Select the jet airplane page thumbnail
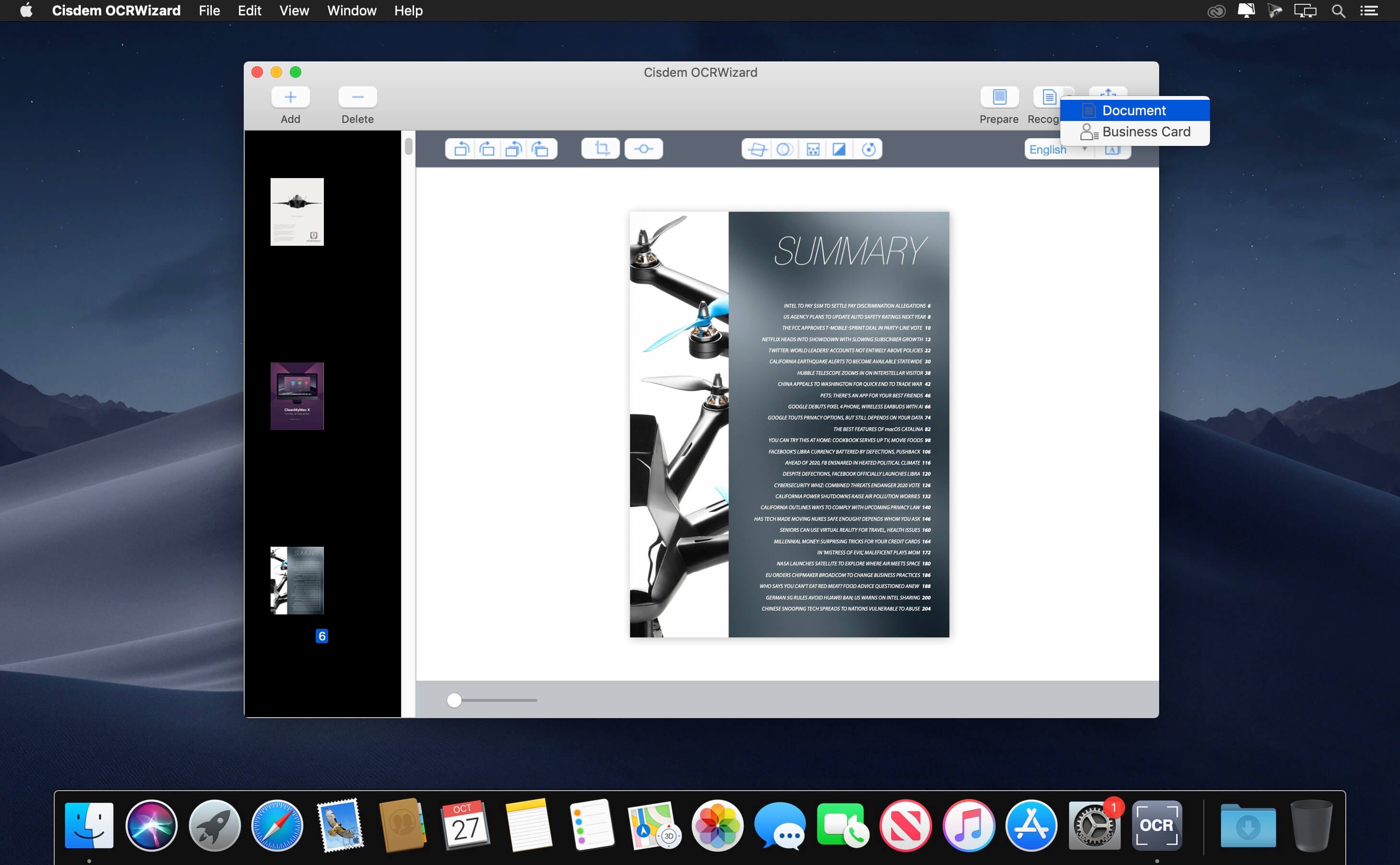The width and height of the screenshot is (1400, 865). (x=297, y=212)
